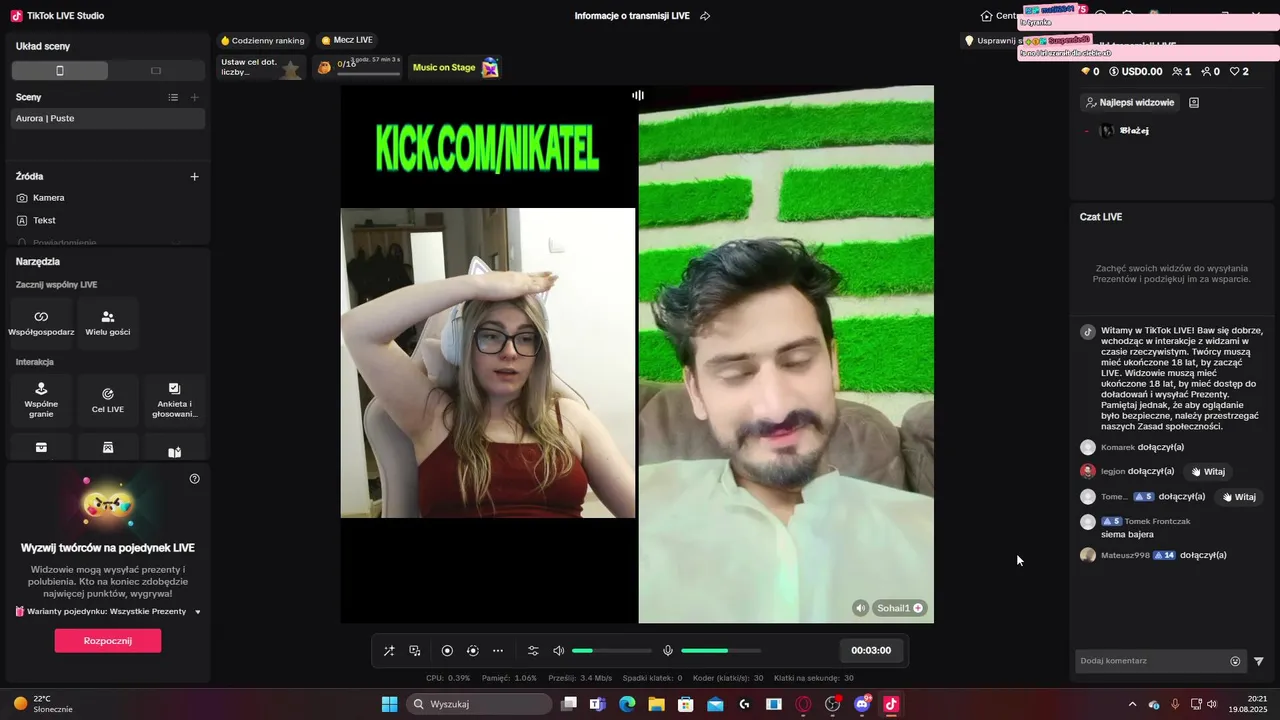The width and height of the screenshot is (1280, 720).
Task: Open the three-dots more options menu
Action: coord(498,651)
